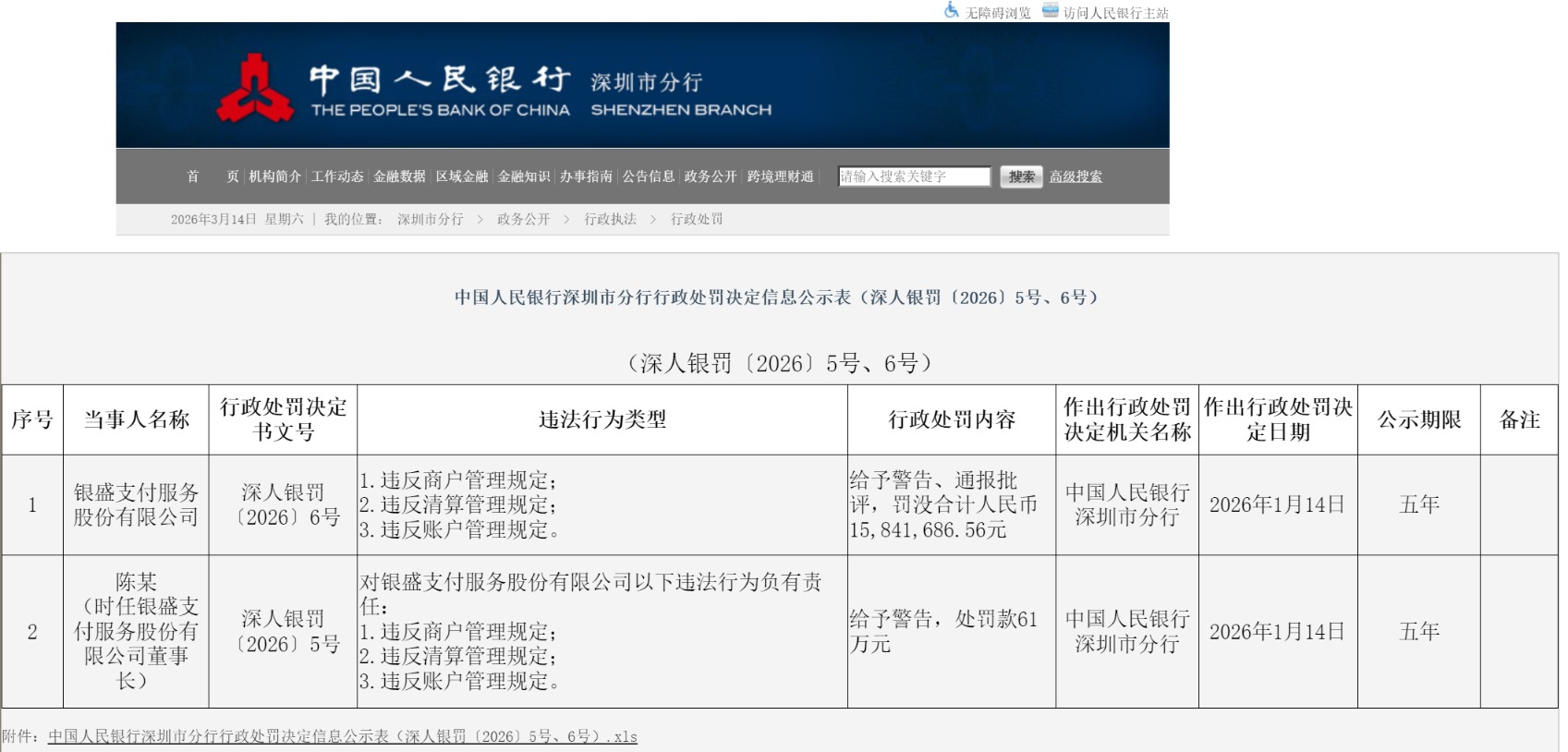Click the red People's Bank of China emblem
The image size is (1568, 752).
253,89
